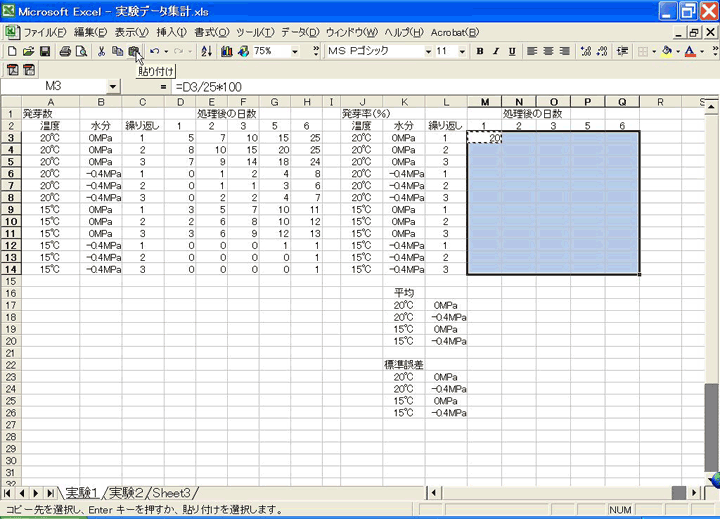Viewport: 720px width, 519px height.
Task: Open the zoom 75% dropdown
Action: [294, 51]
